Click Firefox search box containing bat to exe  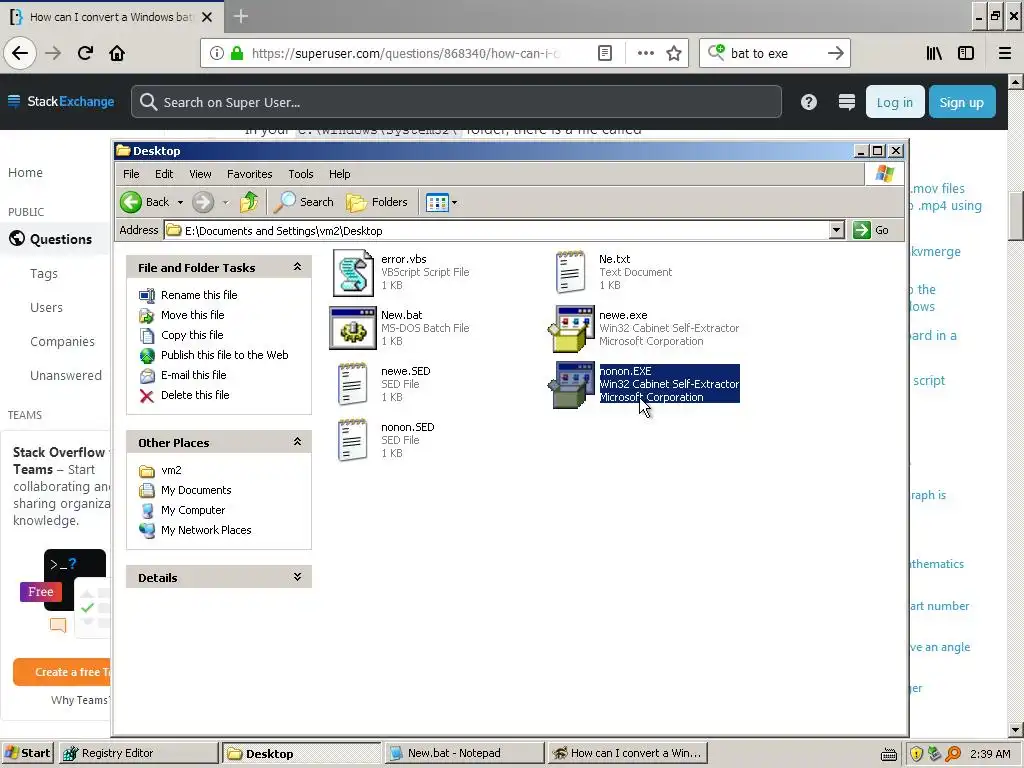click(x=775, y=53)
